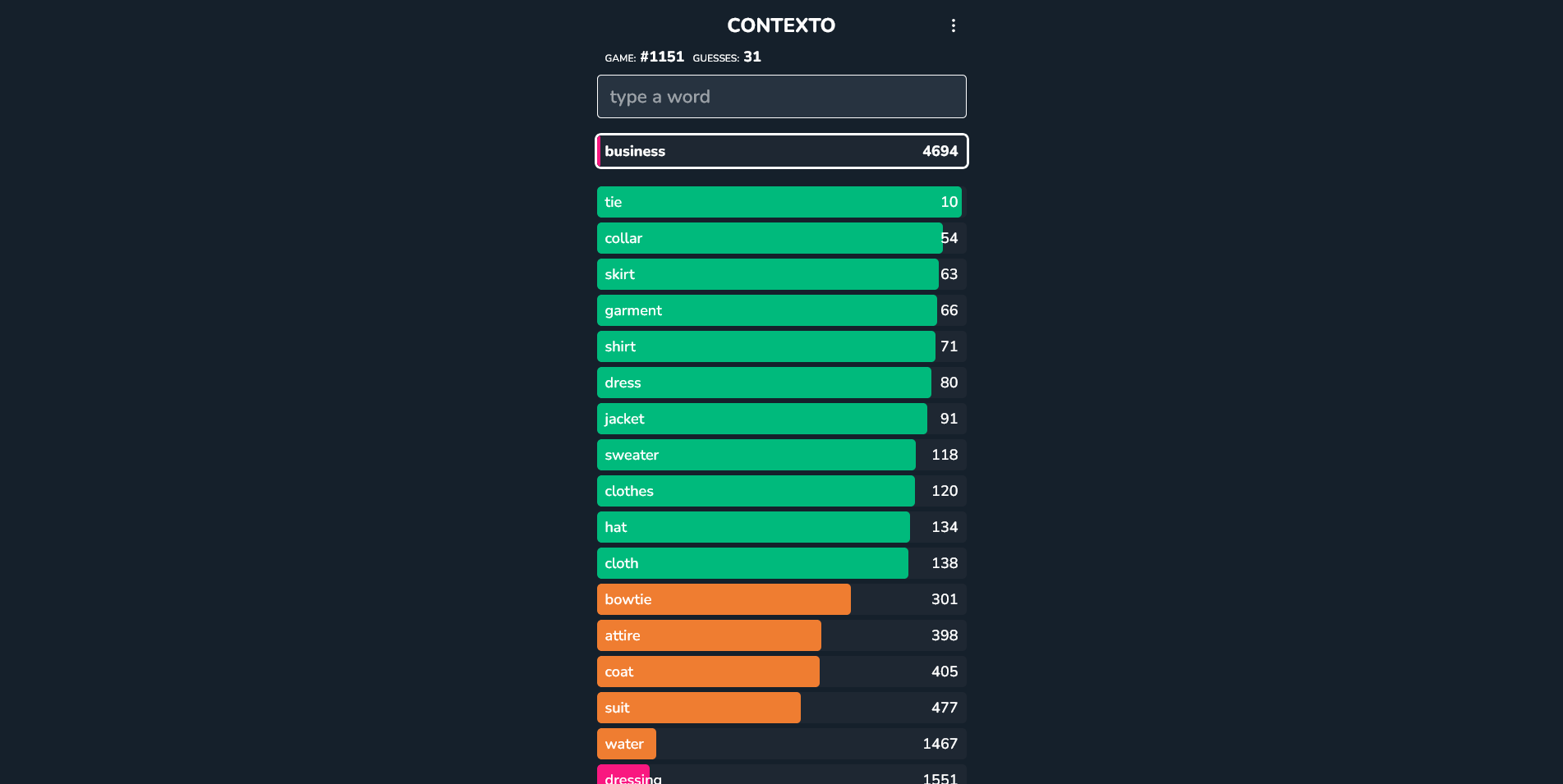The height and width of the screenshot is (784, 1563).
Task: Click the orange "coat" guess bar
Action: 708,672
